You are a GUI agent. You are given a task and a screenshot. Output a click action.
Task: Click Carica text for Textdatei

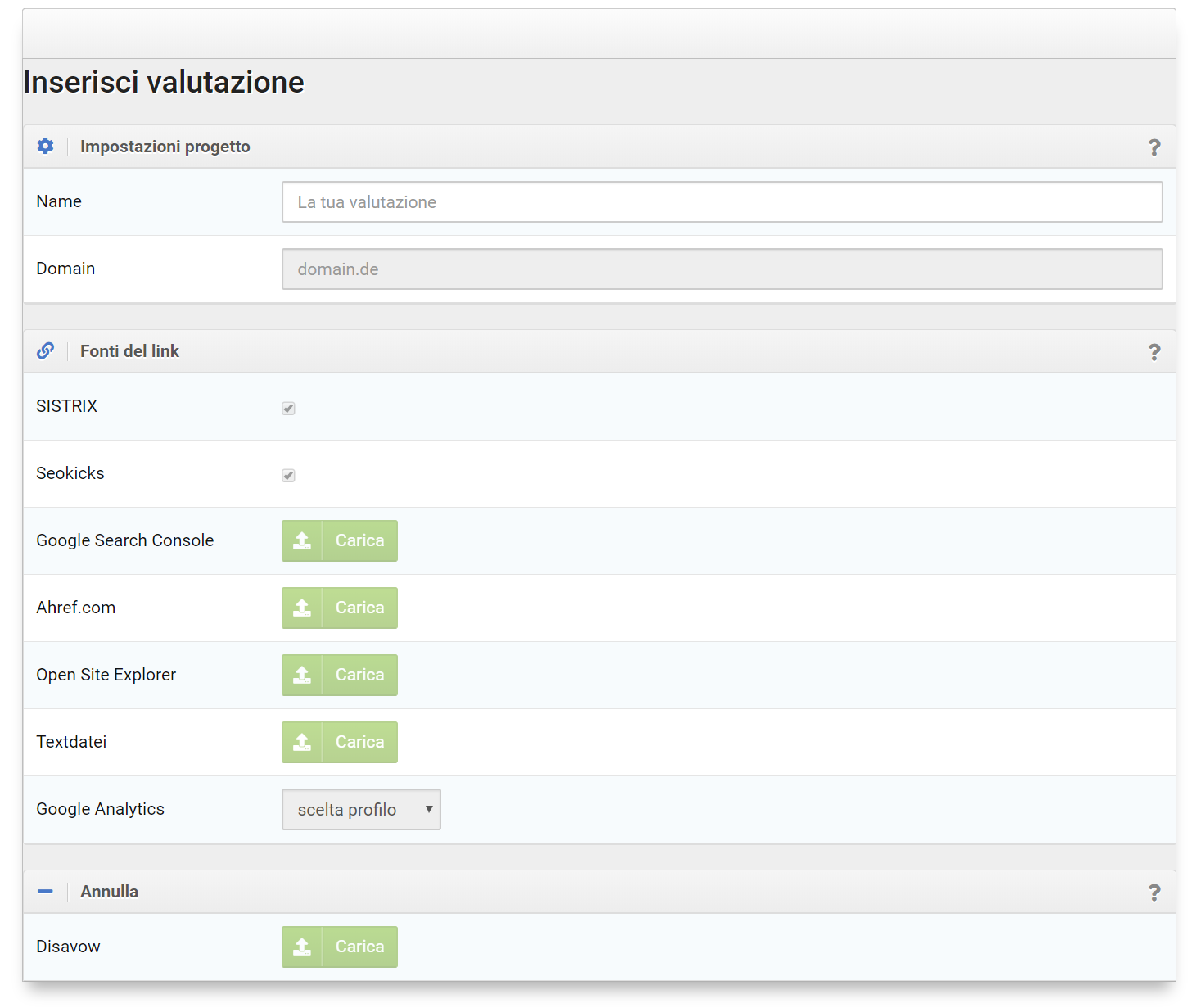point(359,742)
